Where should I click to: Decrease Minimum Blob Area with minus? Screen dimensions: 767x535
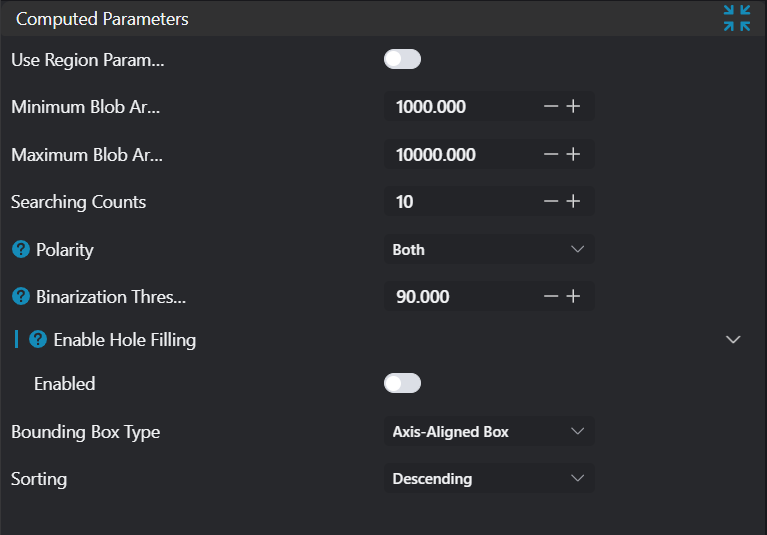pyautogui.click(x=550, y=107)
